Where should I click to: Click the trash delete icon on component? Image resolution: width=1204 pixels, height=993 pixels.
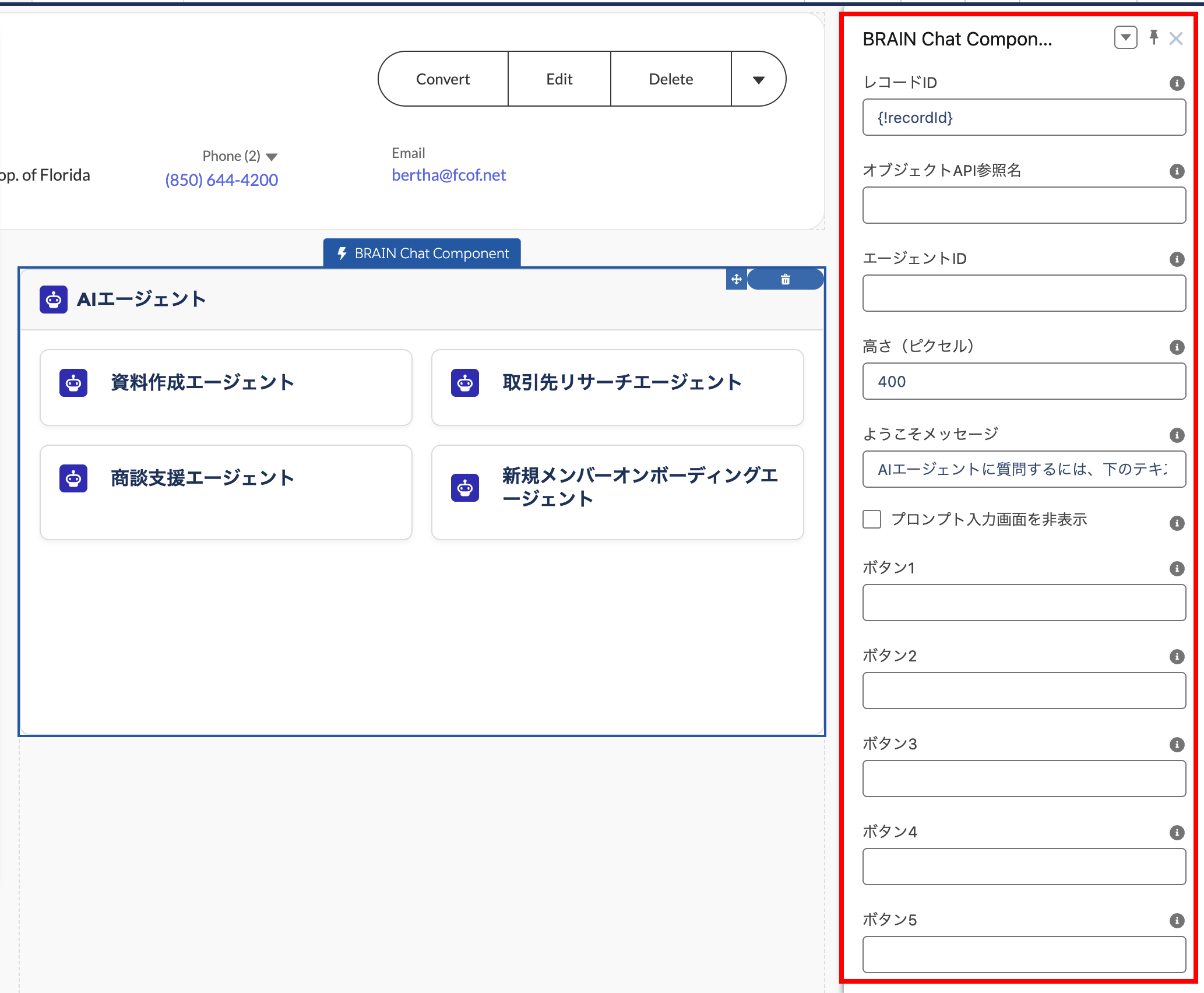785,279
